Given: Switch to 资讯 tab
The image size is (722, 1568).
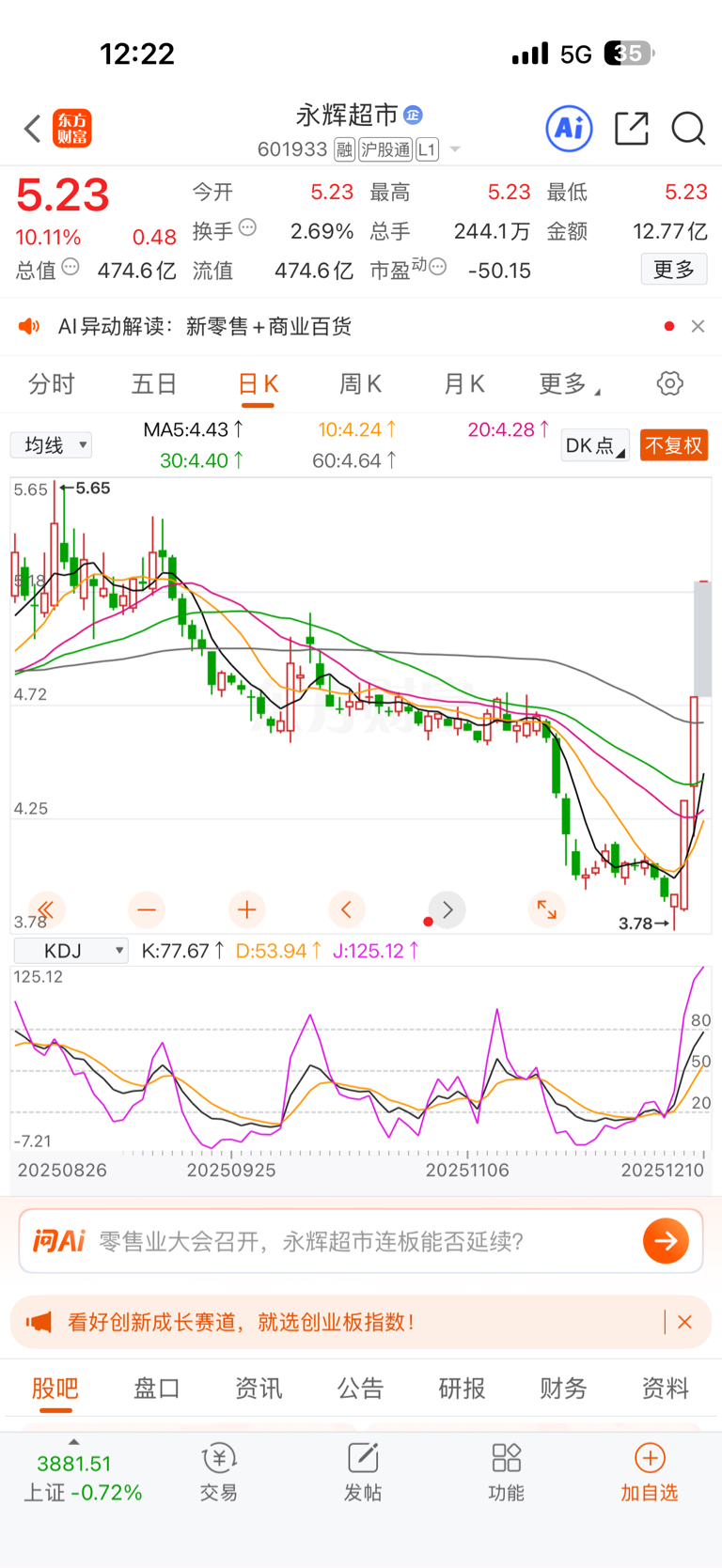Looking at the screenshot, I should pos(258,1388).
